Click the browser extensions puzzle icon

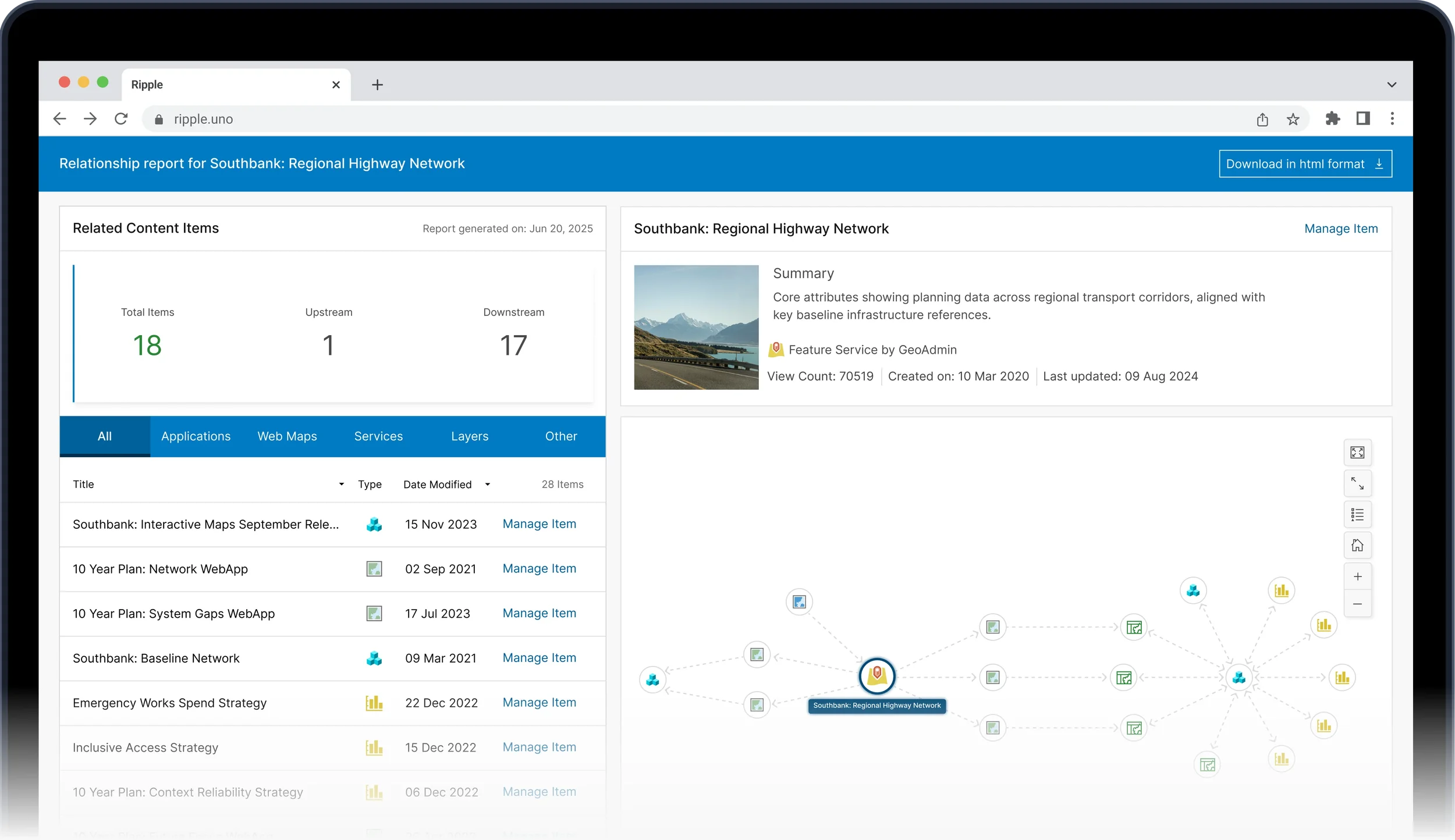(1332, 119)
